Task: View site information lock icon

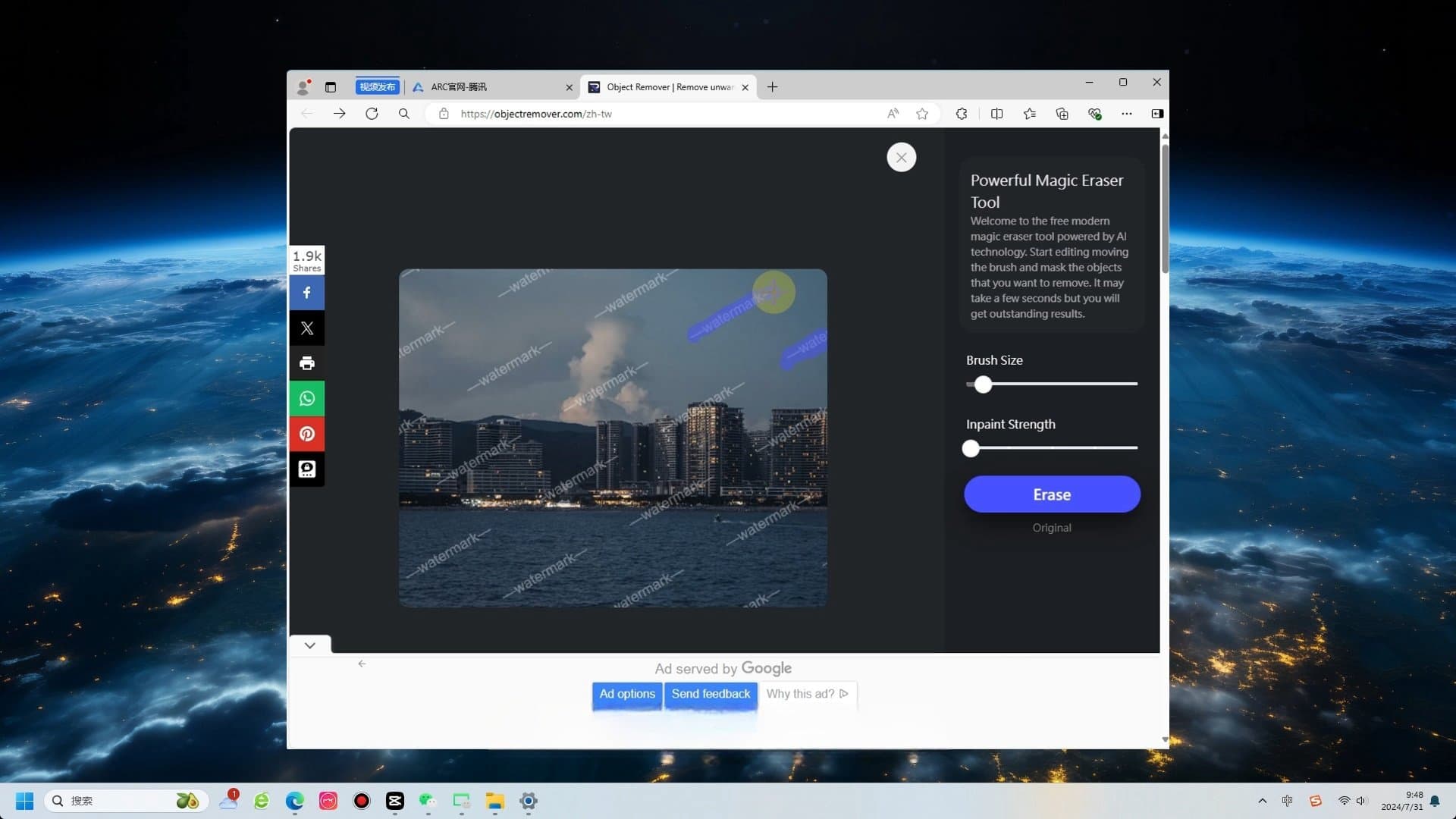Action: 444,114
